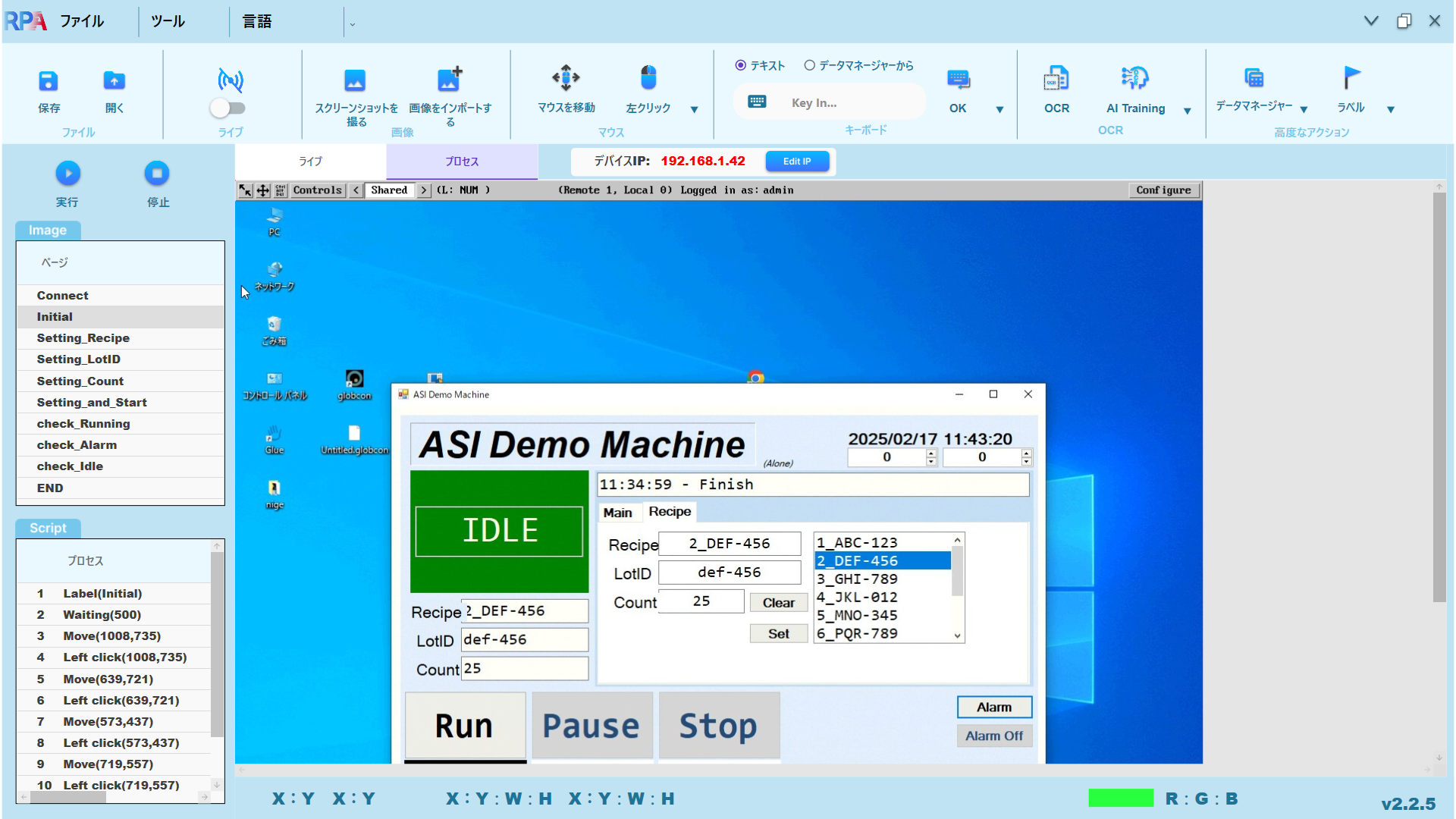Click the left click (左クリック) mouse icon
Image resolution: width=1456 pixels, height=819 pixels.
[x=648, y=77]
